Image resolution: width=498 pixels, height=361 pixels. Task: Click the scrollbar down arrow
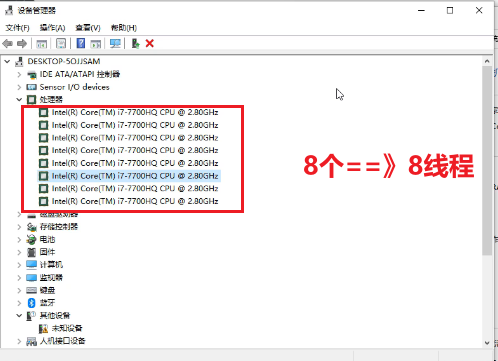tap(487, 343)
